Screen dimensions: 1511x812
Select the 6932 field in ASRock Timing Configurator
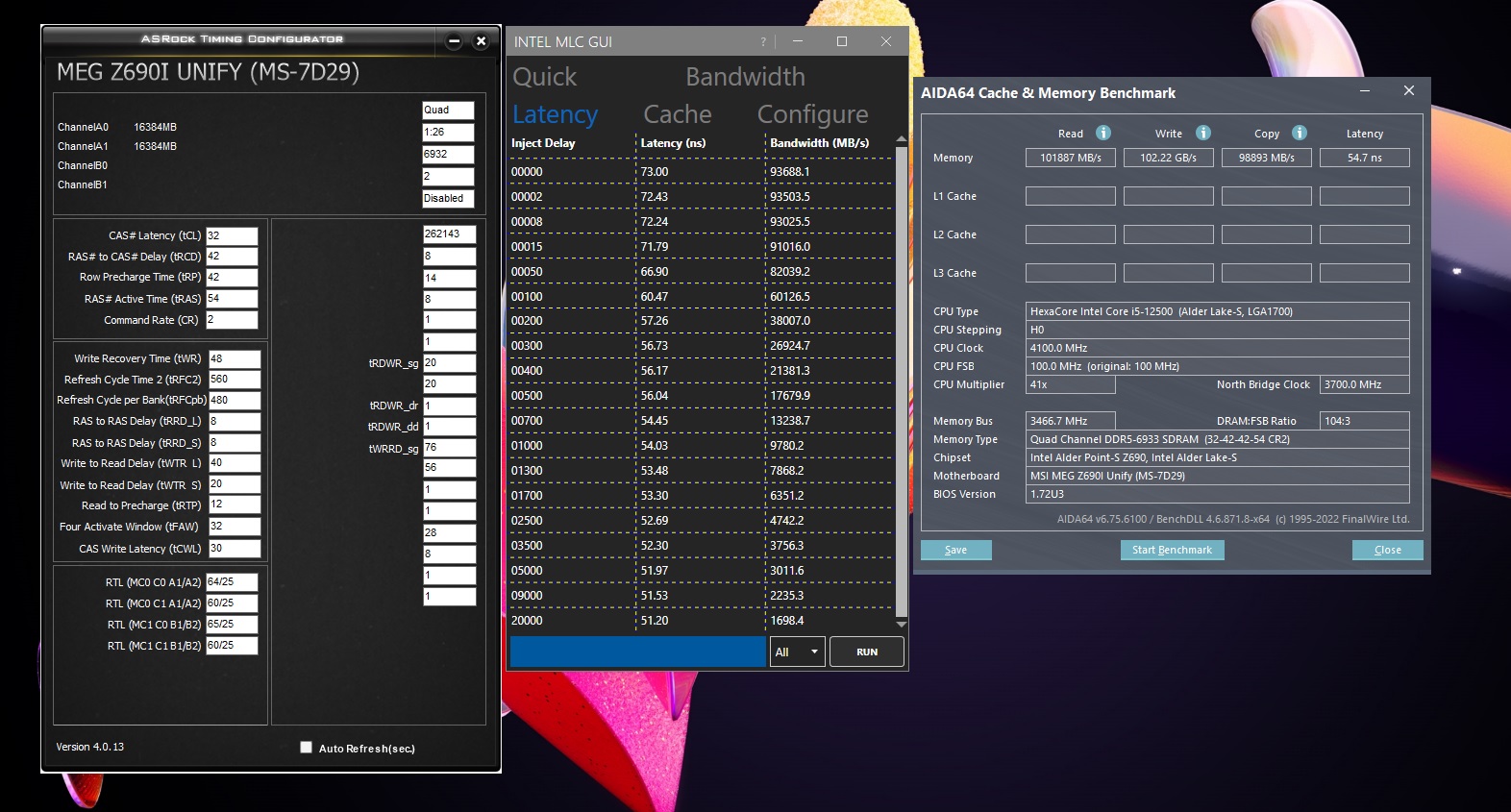[448, 155]
